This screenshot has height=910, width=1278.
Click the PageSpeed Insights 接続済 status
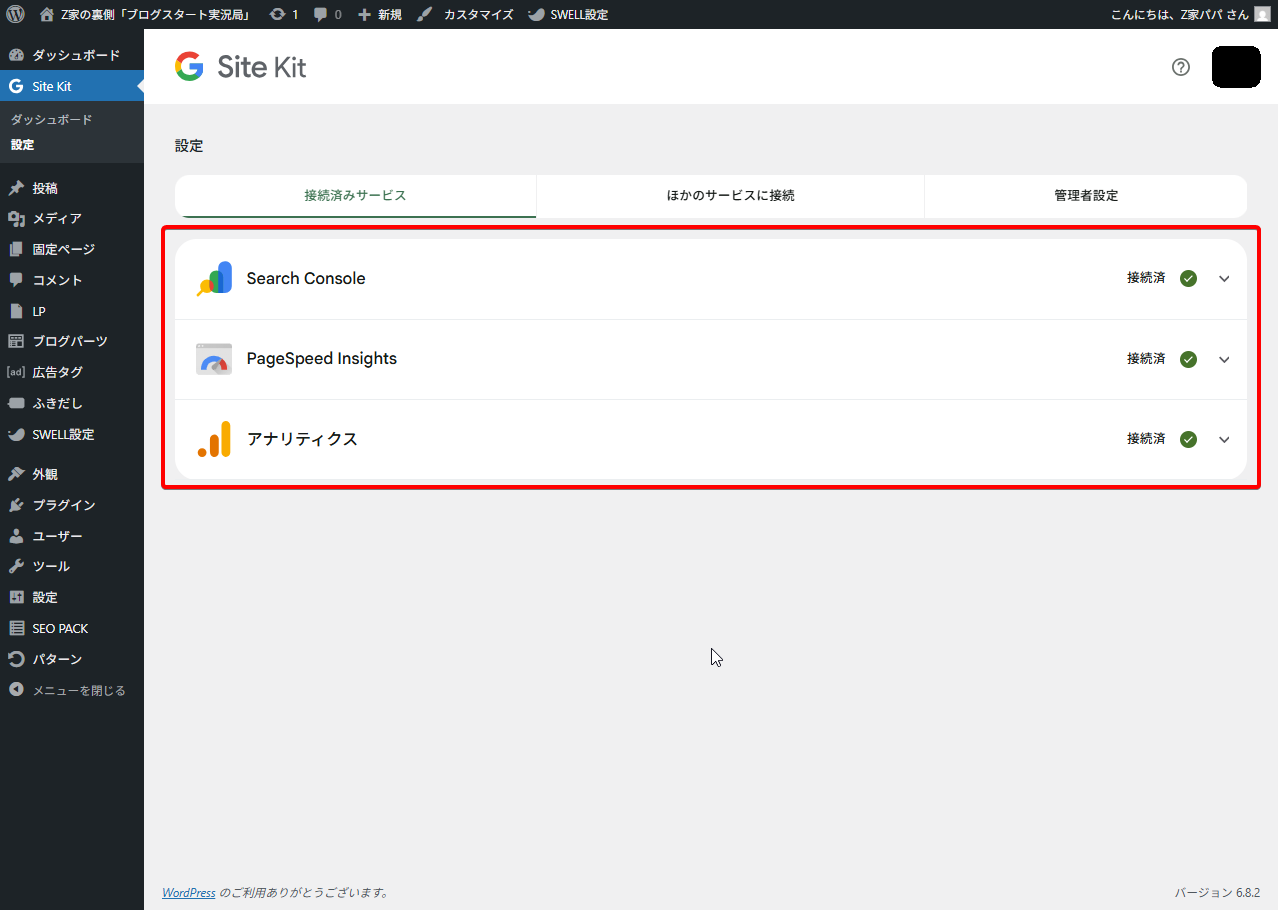click(x=1146, y=359)
